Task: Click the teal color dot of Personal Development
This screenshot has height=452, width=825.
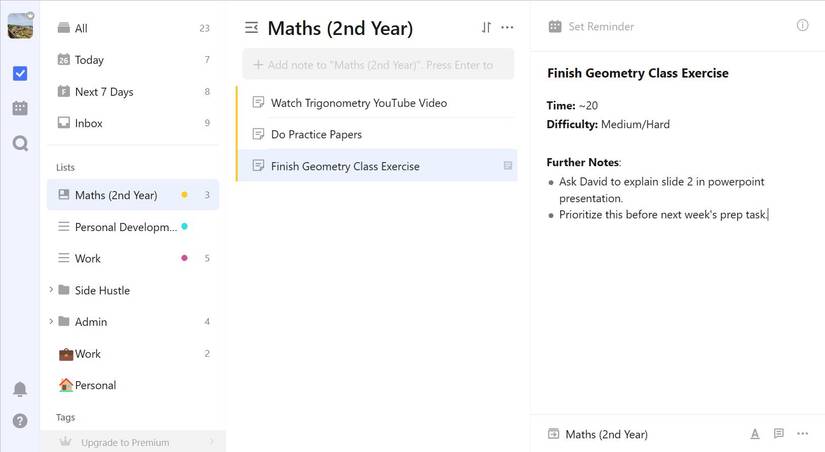Action: (184, 227)
